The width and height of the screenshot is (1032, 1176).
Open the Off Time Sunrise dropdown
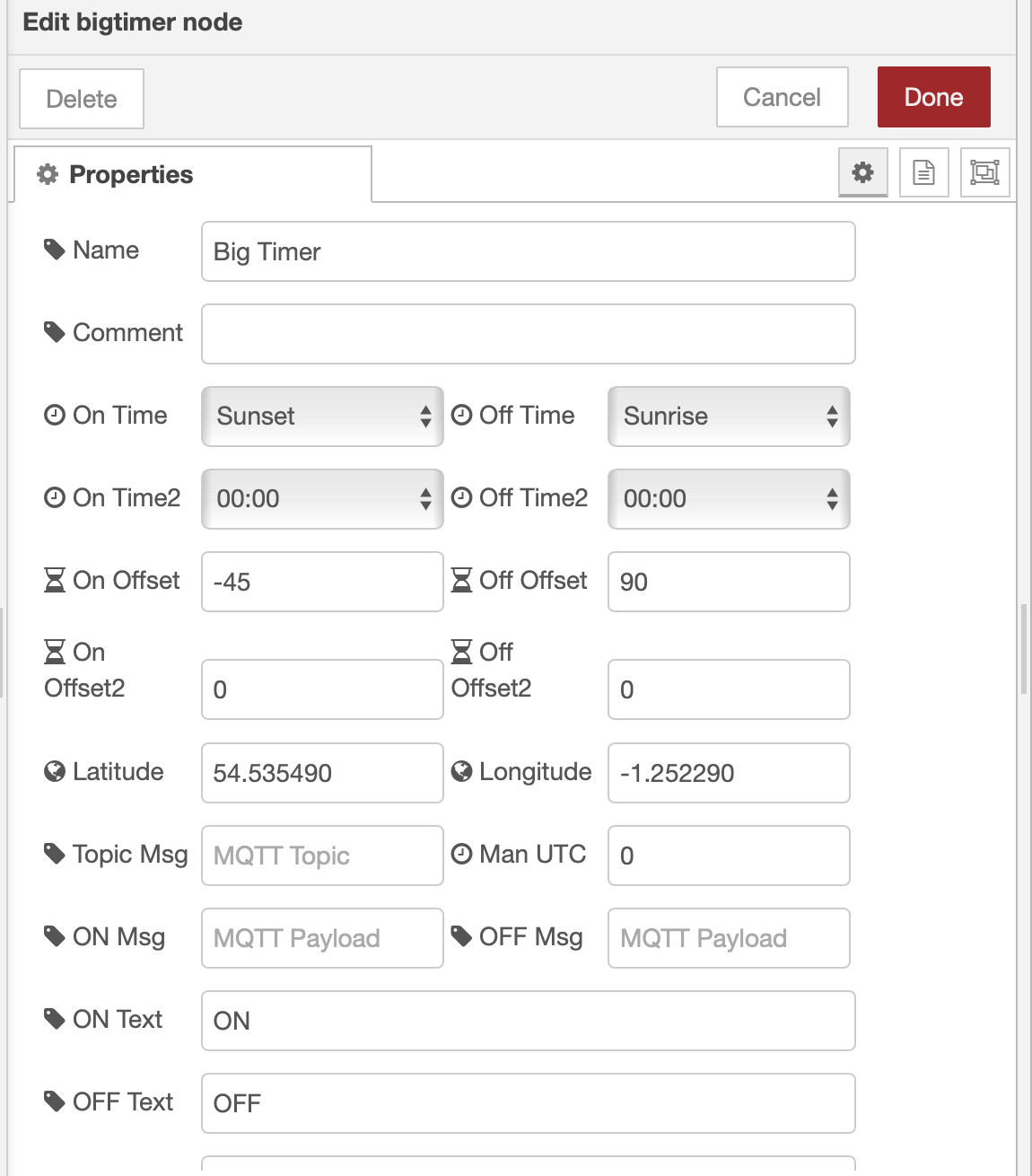pyautogui.click(x=729, y=417)
